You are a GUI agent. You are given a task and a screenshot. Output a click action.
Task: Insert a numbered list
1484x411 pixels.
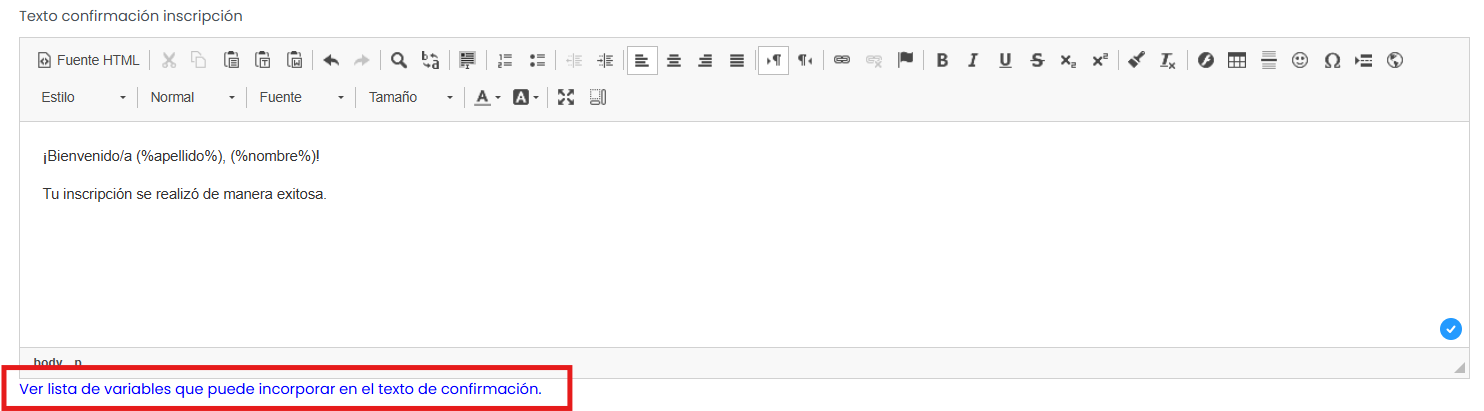(505, 60)
